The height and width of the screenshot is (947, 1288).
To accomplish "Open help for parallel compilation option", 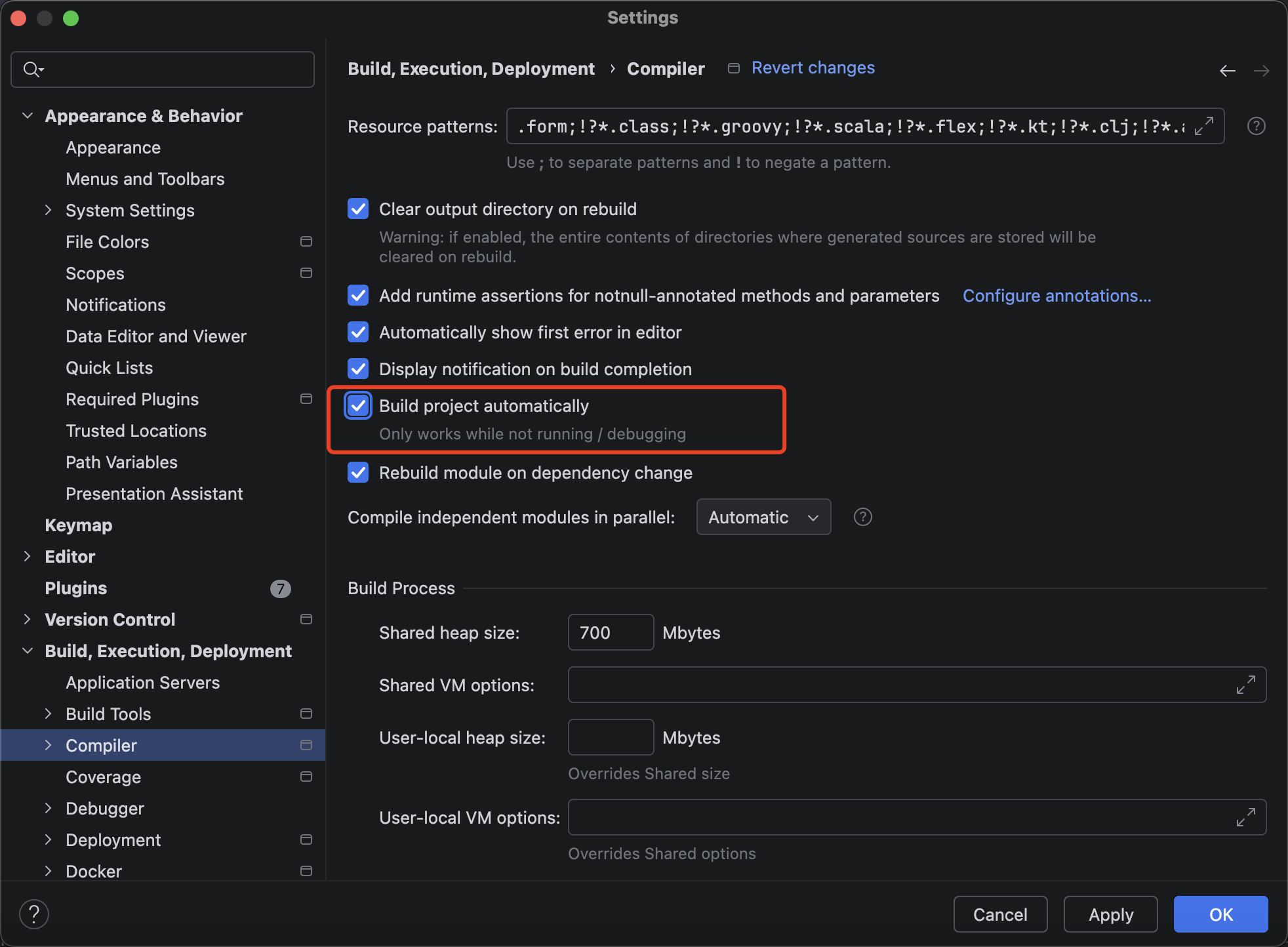I will click(x=862, y=517).
